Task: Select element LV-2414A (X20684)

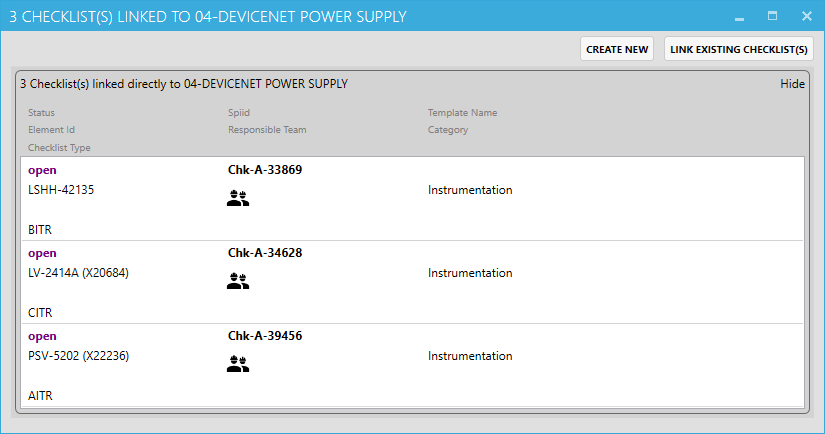Action: pyautogui.click(x=78, y=273)
